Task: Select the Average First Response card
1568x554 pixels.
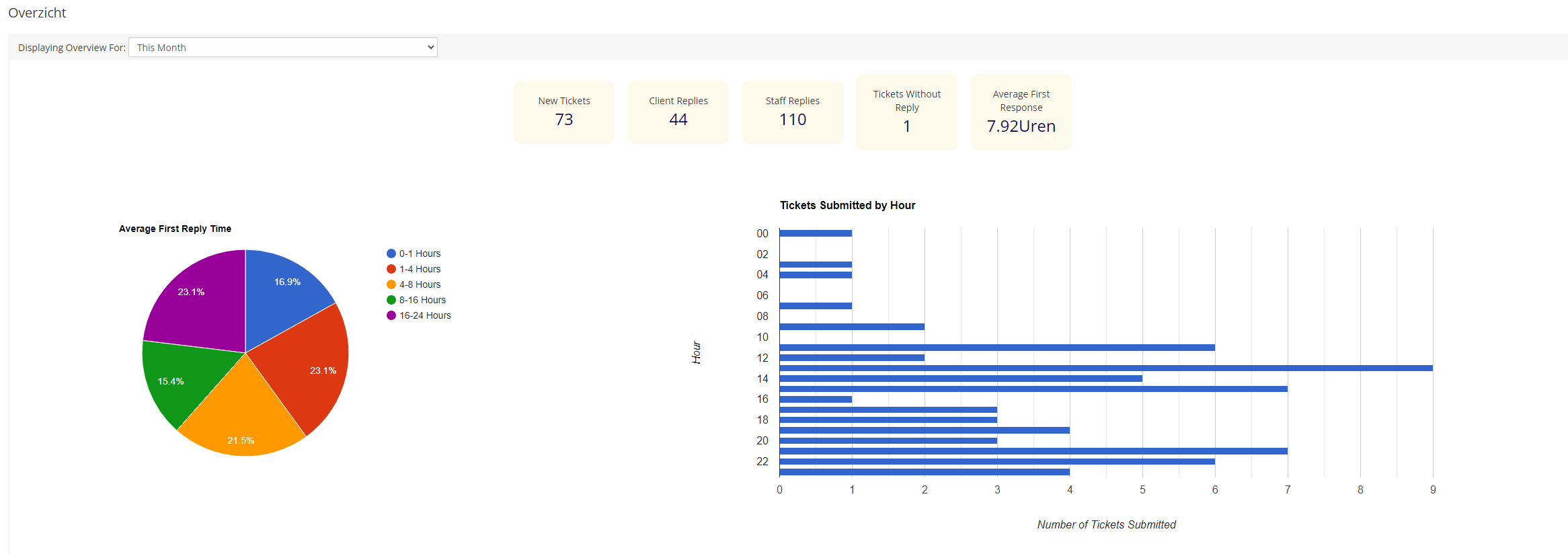Action: [x=1021, y=112]
